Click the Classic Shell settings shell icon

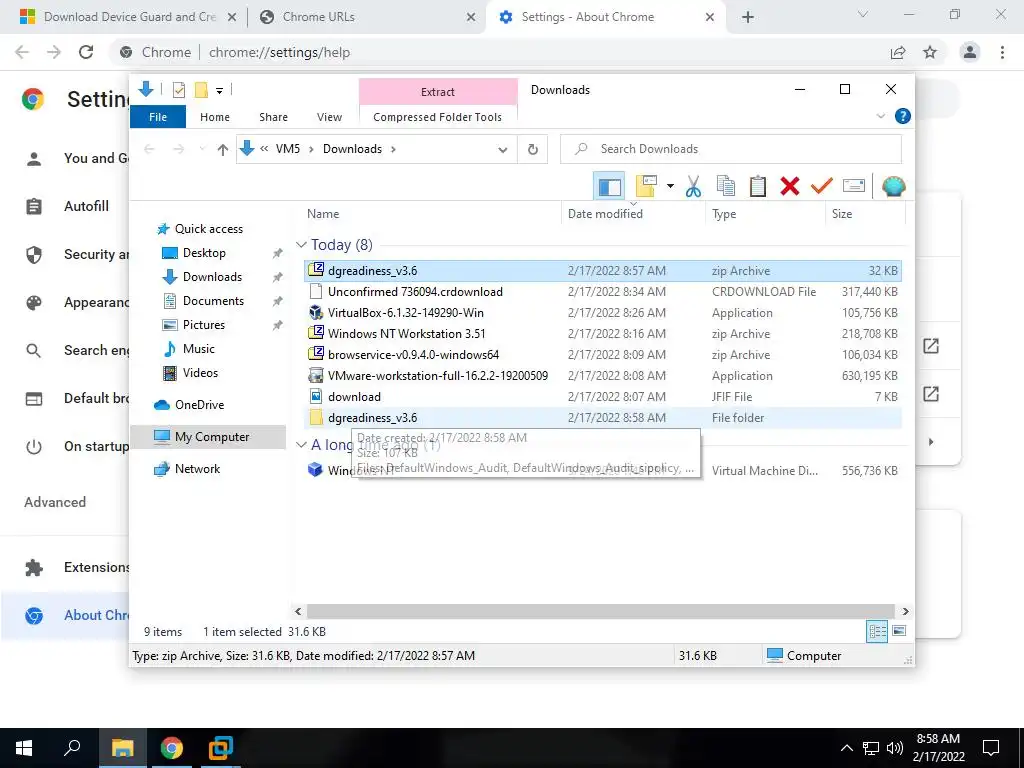893,187
